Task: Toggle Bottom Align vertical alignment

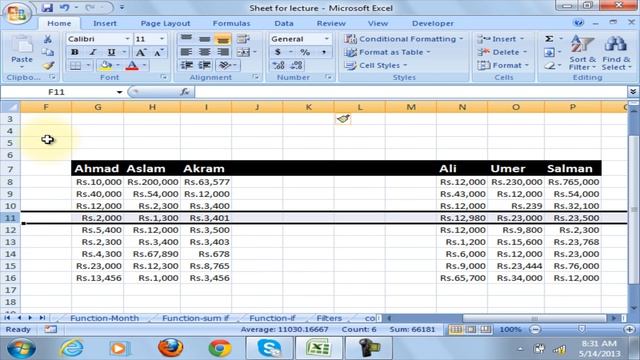Action: coord(223,39)
